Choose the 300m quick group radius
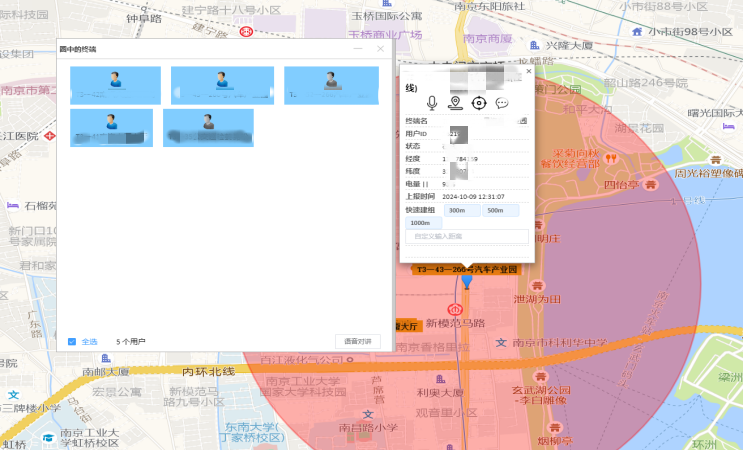The width and height of the screenshot is (743, 450). click(x=458, y=210)
